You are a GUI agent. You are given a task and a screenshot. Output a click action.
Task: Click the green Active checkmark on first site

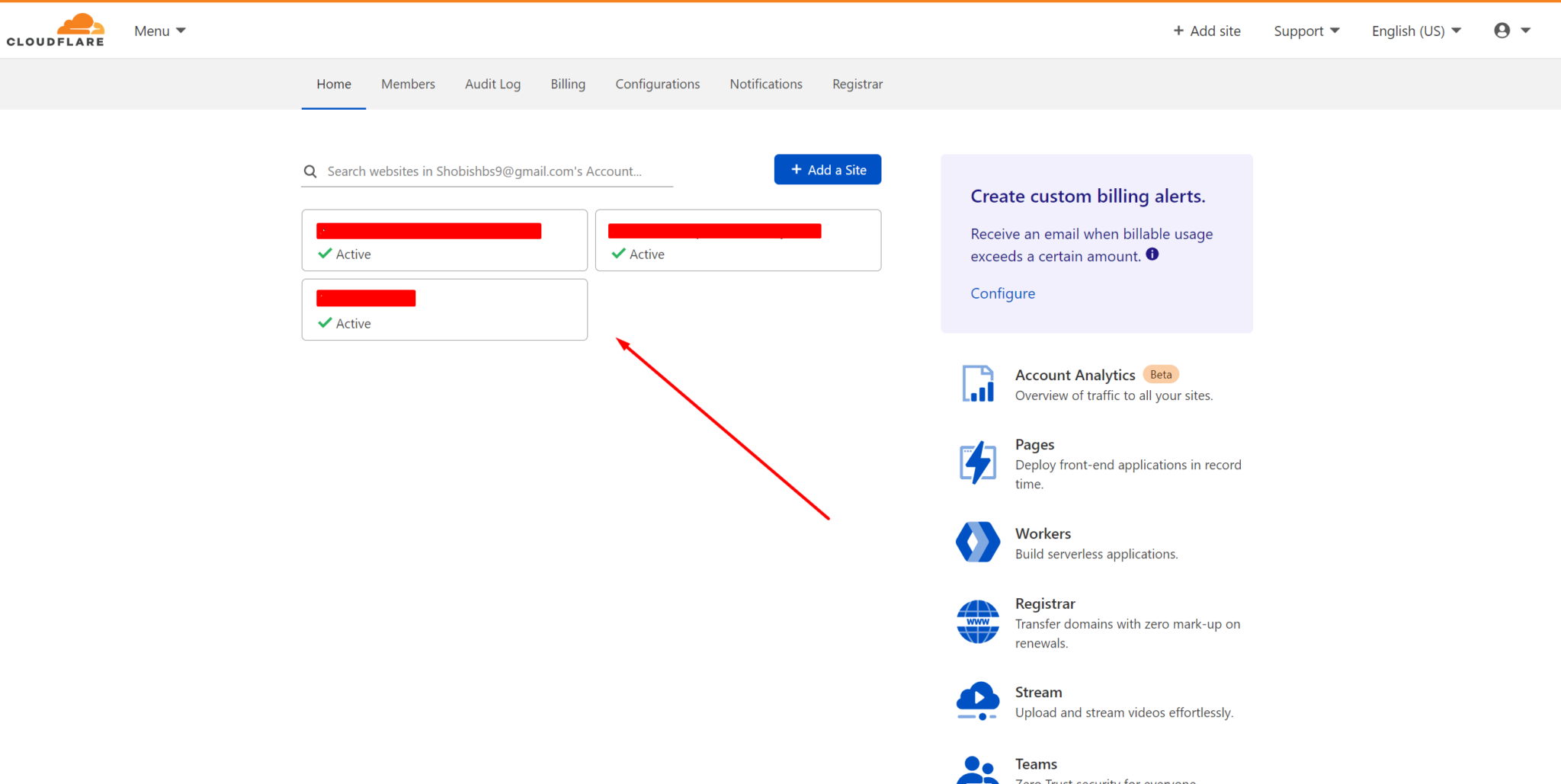325,253
